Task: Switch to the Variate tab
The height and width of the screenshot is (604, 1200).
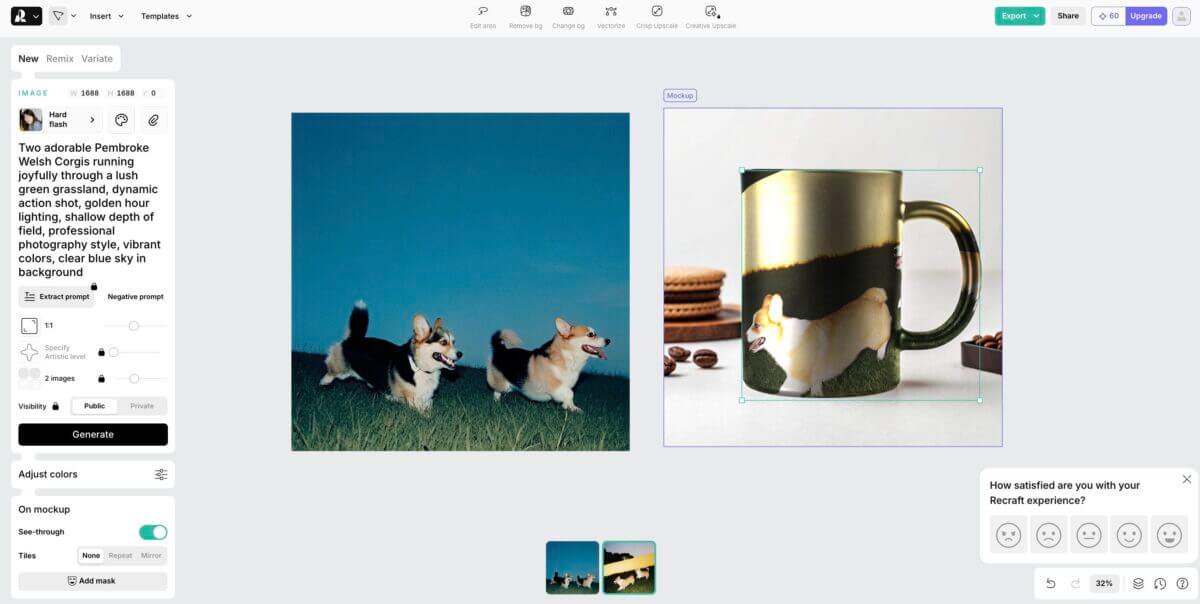Action: tap(97, 59)
